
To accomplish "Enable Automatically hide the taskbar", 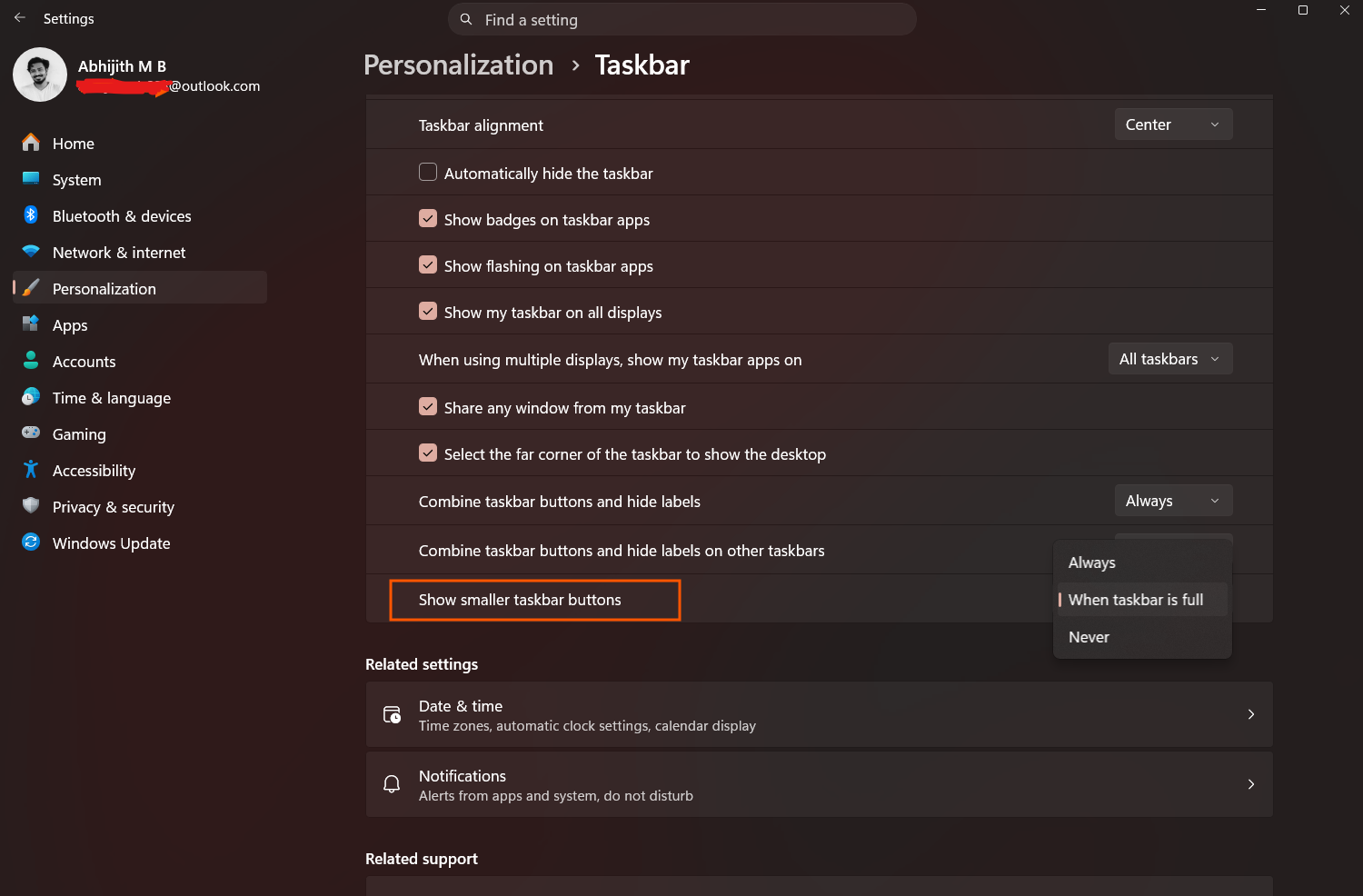I will pos(427,172).
